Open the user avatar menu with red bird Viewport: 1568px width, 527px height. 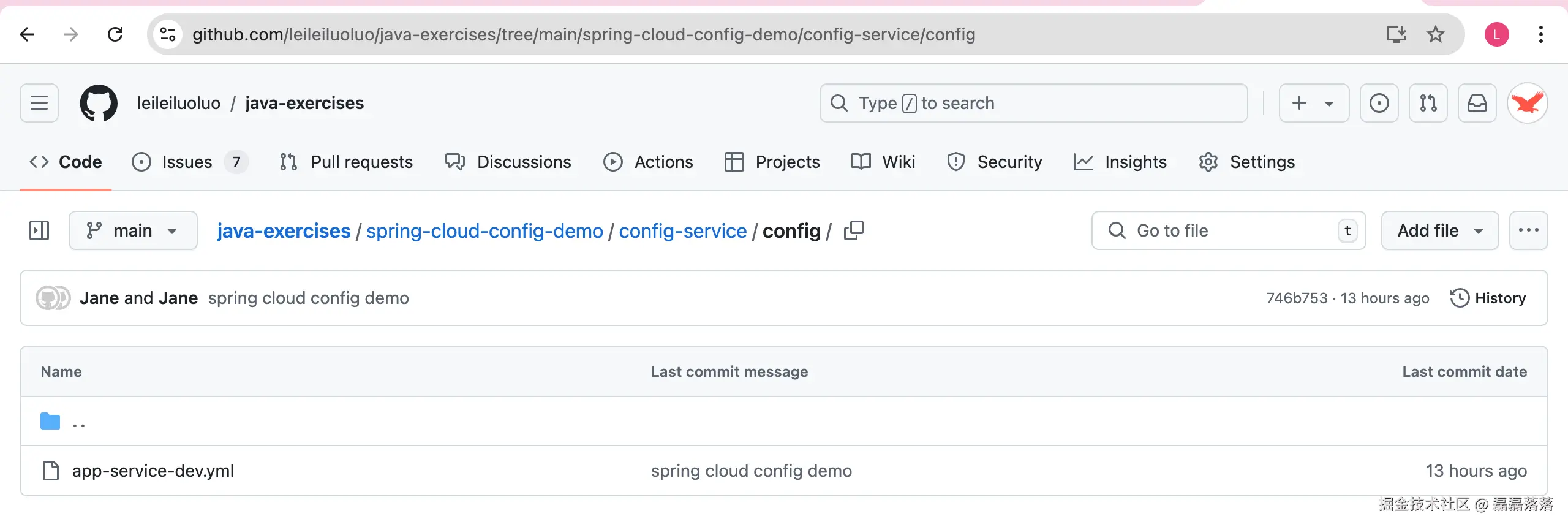1527,103
